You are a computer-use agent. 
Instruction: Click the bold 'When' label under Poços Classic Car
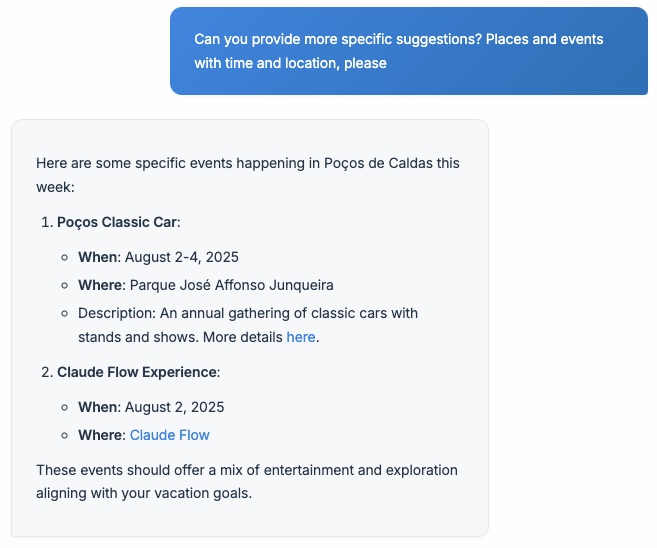(99, 257)
